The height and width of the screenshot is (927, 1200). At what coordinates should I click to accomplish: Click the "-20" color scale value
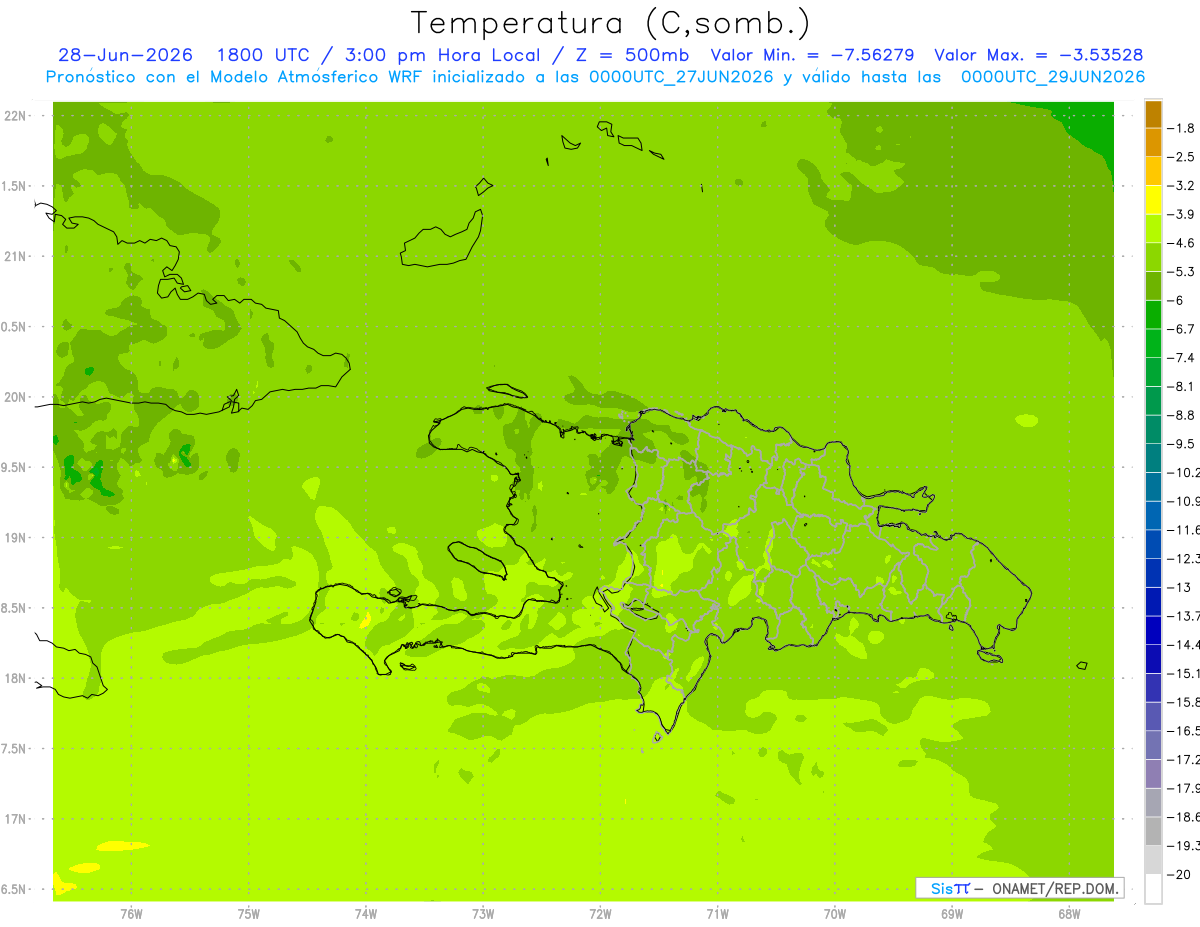(1178, 874)
